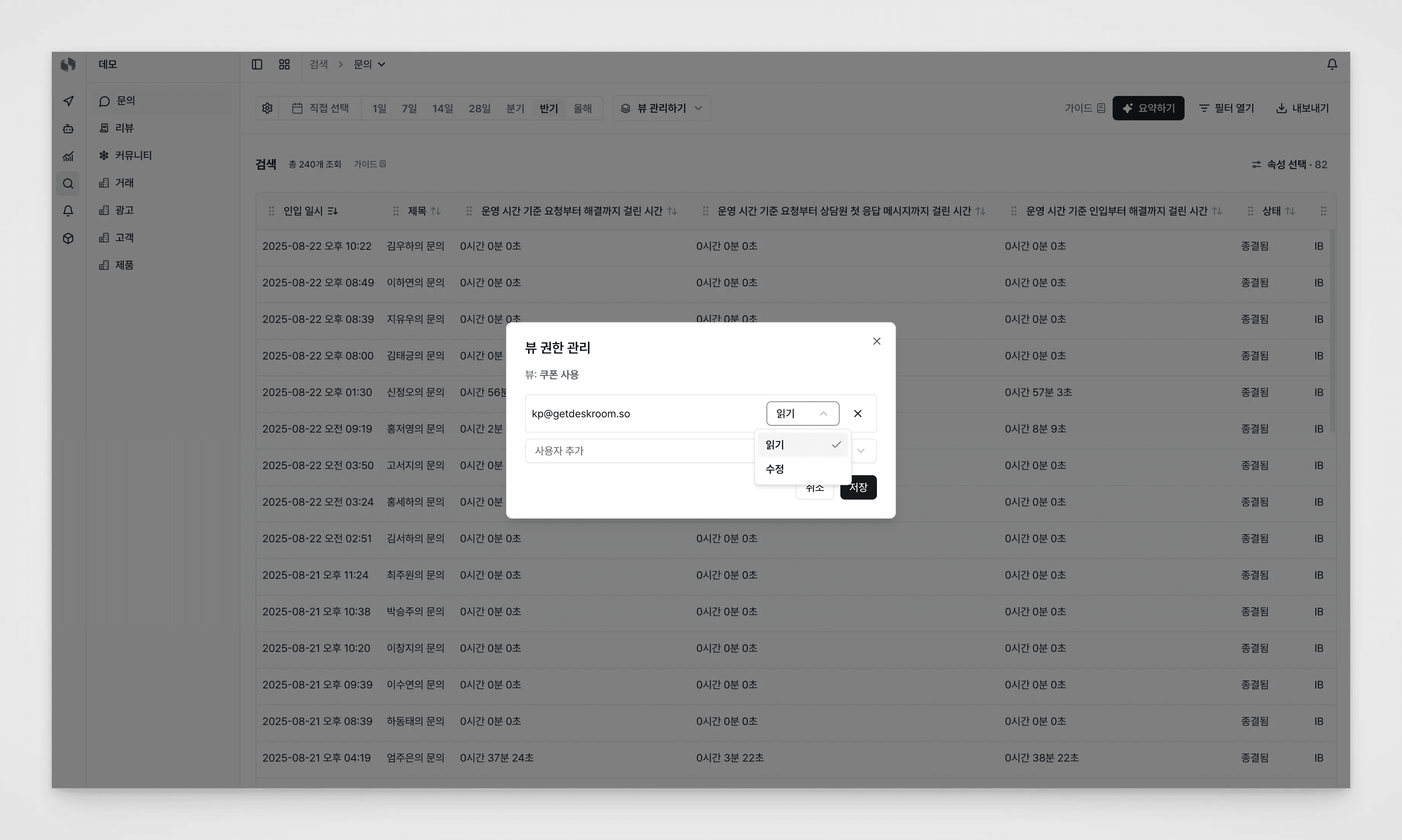Open the grid layout icon next to sidebar toggle
This screenshot has width=1402, height=840.
click(284, 64)
